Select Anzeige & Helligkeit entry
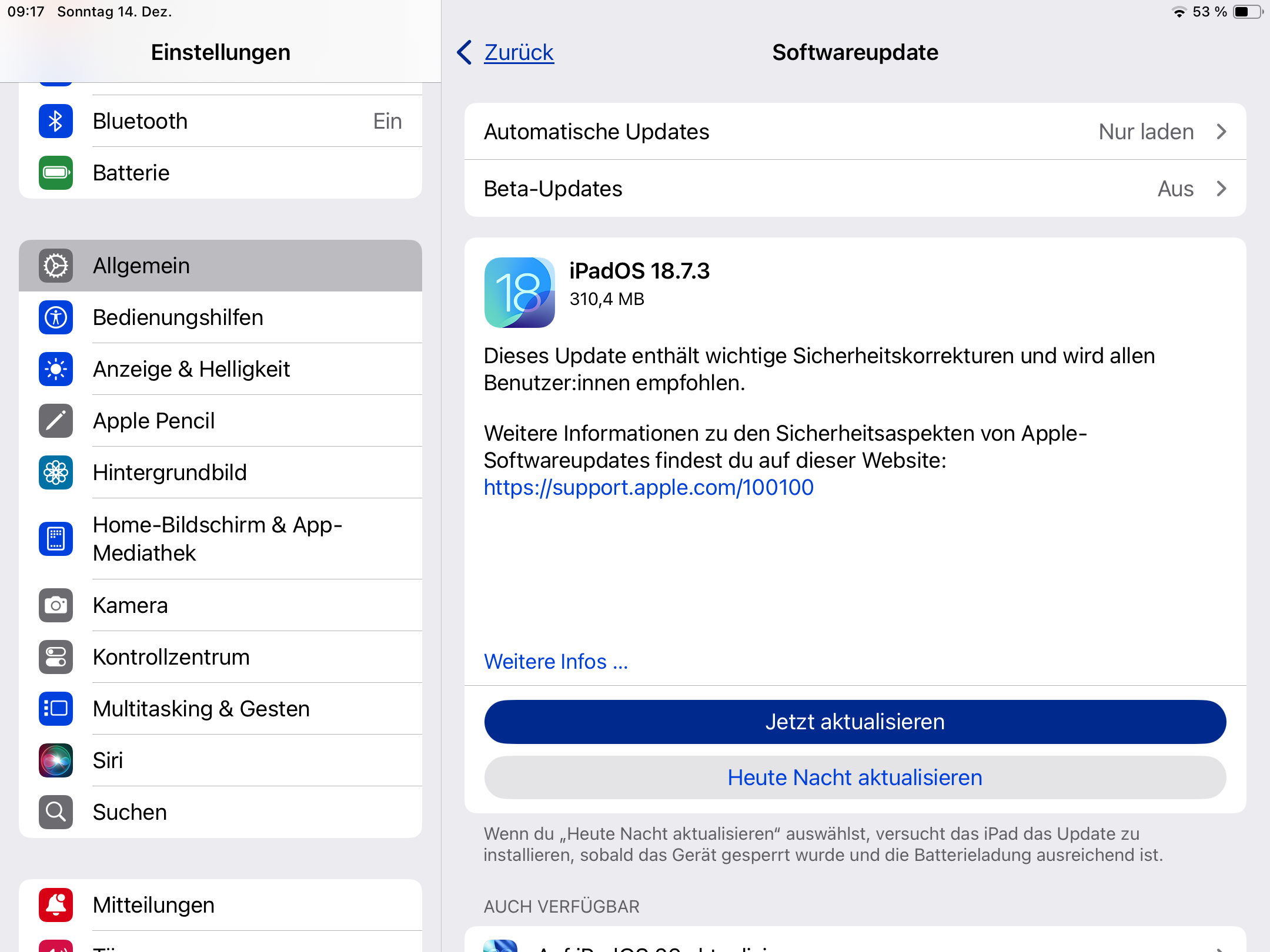 tap(192, 369)
